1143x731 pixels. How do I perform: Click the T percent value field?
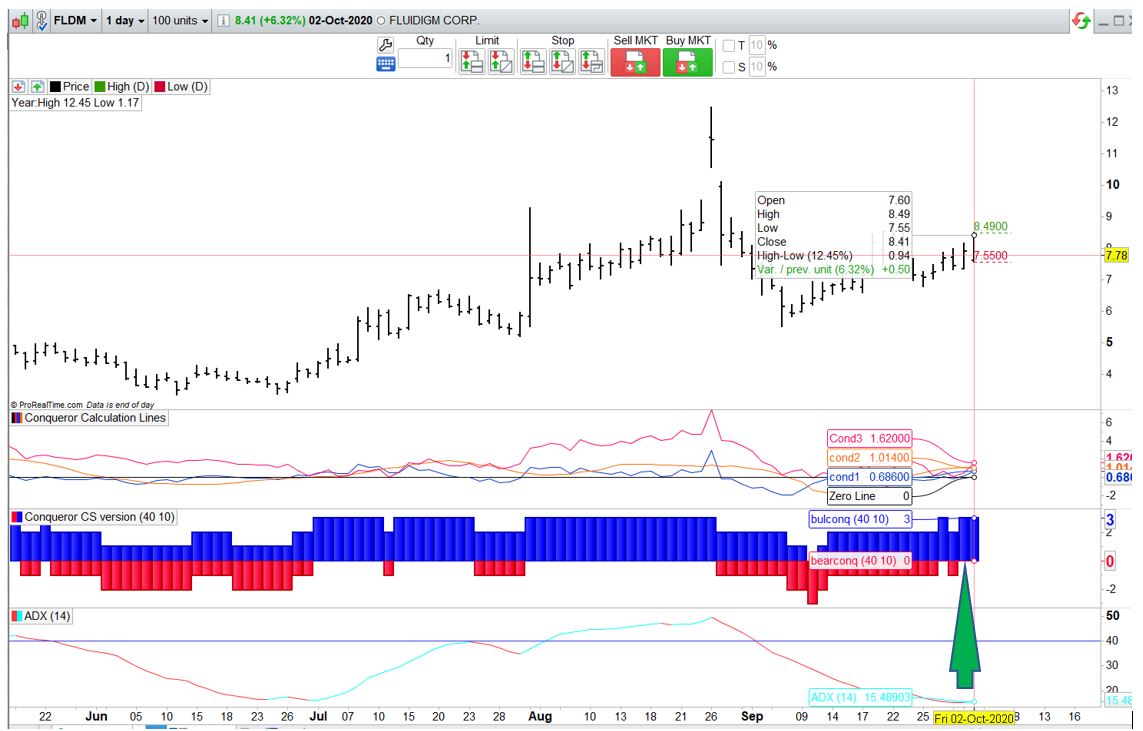pos(757,45)
